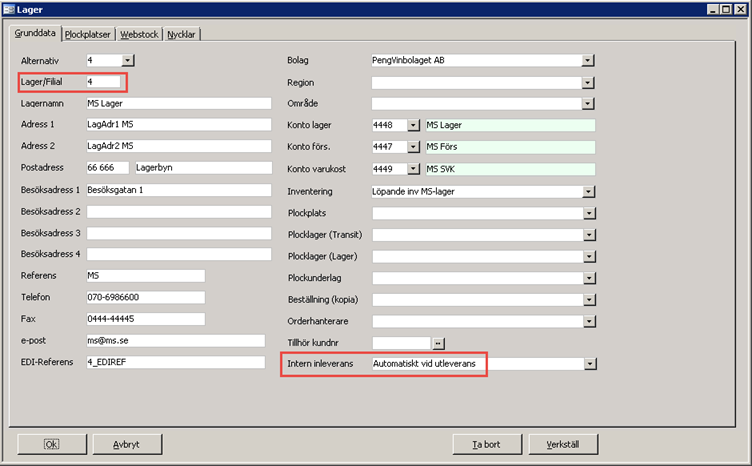The width and height of the screenshot is (752, 466).
Task: Click the Avbryt button
Action: [125, 443]
